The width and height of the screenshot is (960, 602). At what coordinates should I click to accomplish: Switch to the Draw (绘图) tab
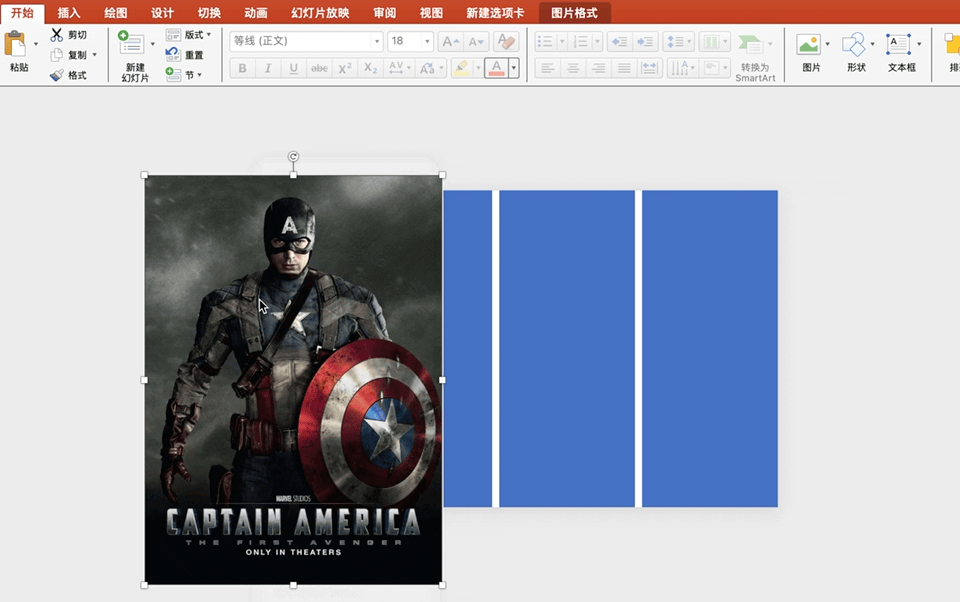tap(115, 13)
